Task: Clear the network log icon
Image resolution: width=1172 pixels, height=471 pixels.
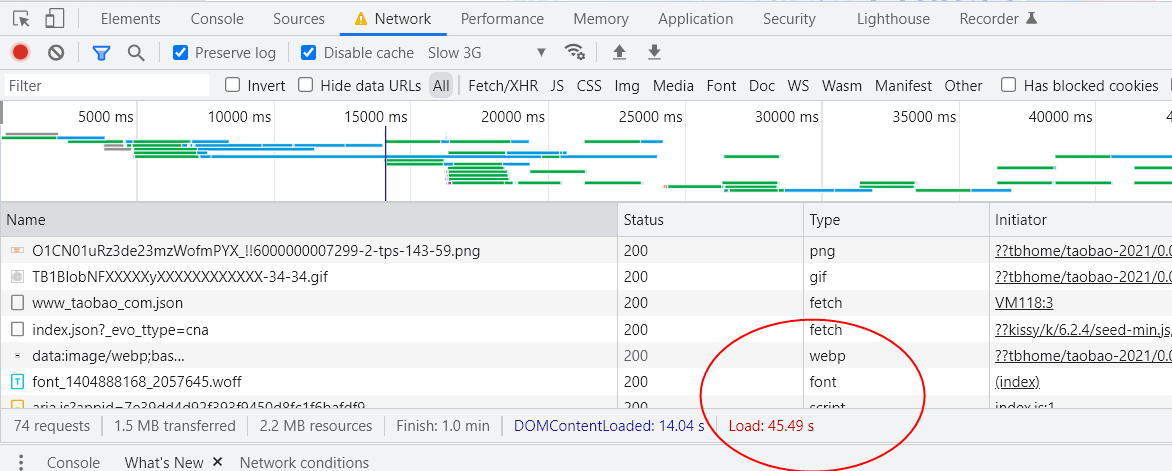Action: (56, 53)
